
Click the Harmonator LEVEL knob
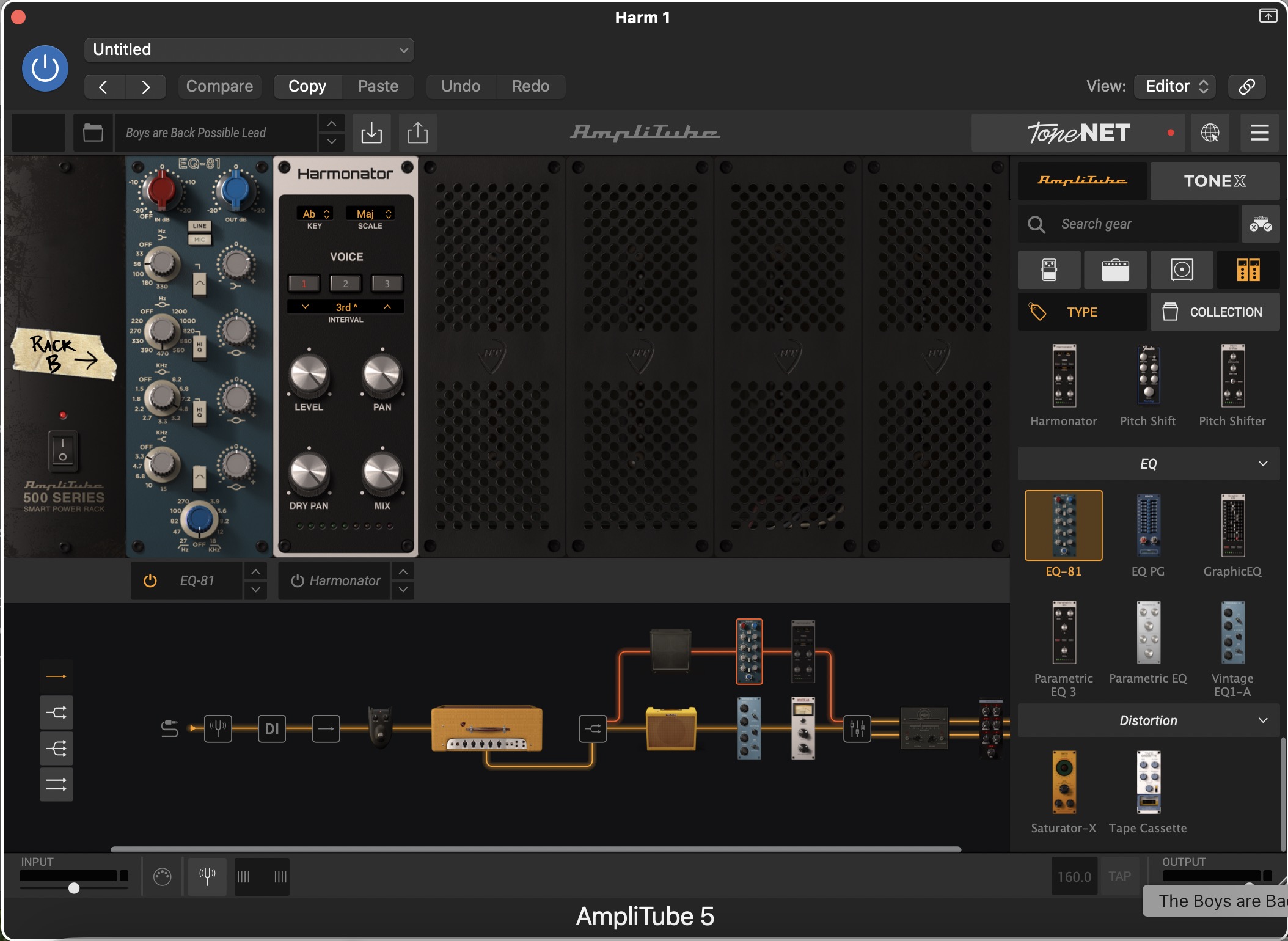point(309,374)
